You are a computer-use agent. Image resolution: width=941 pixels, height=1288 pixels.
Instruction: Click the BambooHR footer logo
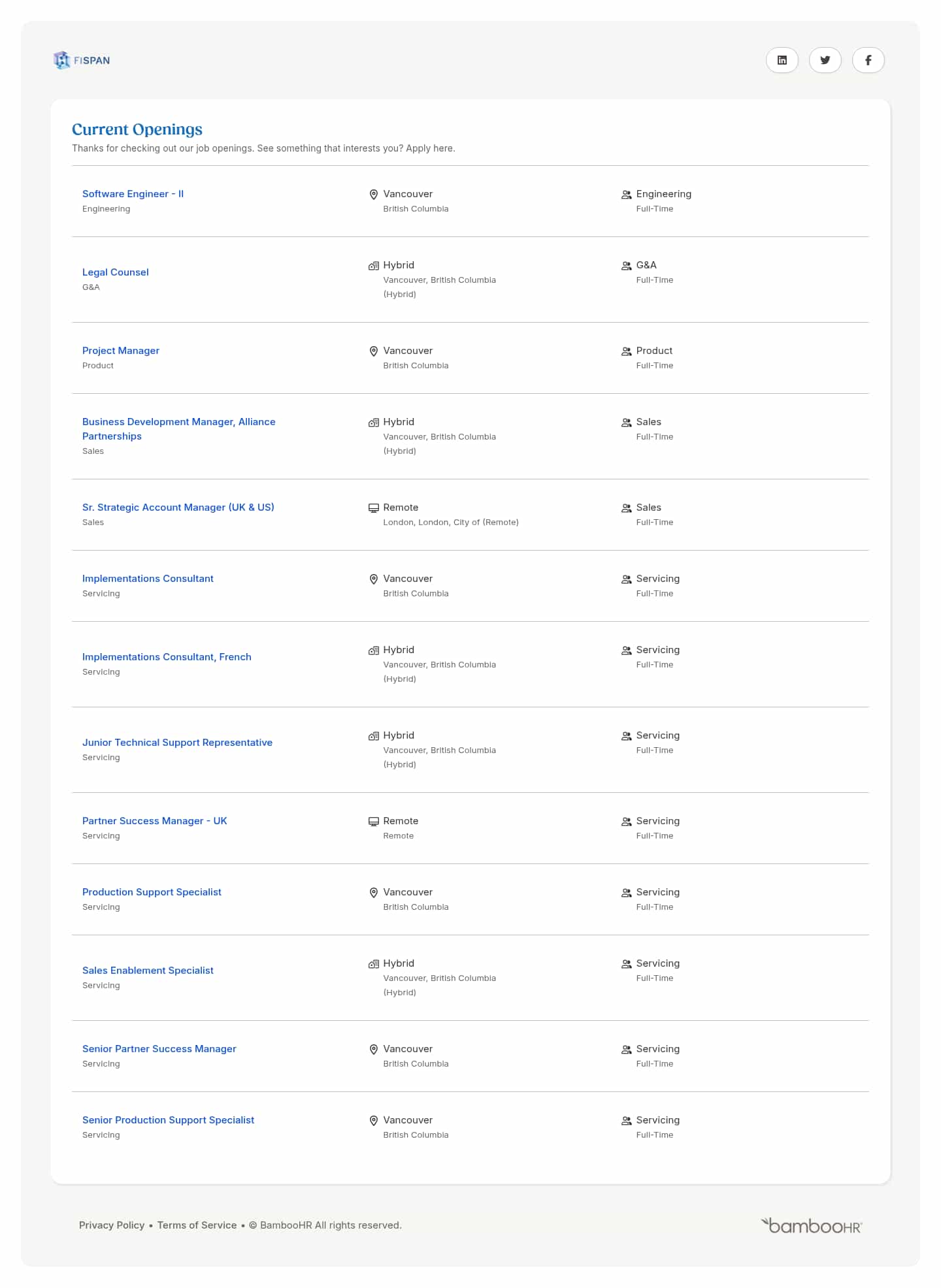[812, 1226]
